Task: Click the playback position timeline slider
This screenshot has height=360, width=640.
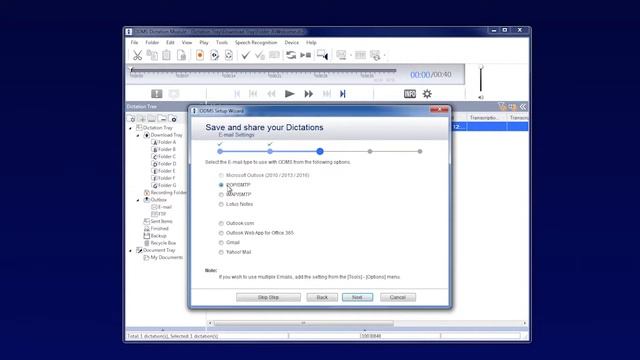Action: (263, 71)
